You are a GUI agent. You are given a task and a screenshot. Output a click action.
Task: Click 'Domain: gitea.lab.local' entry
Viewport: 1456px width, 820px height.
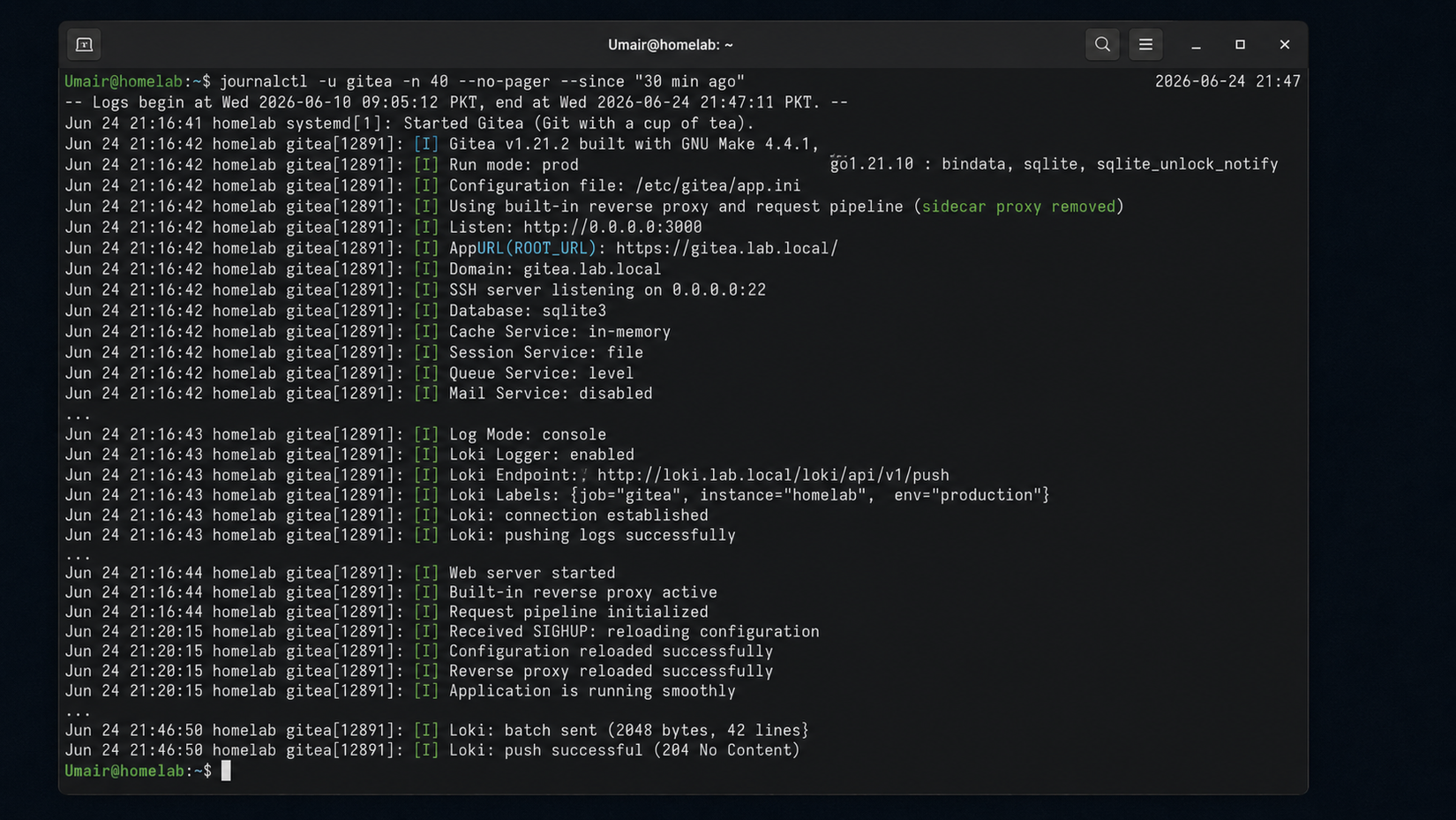555,269
